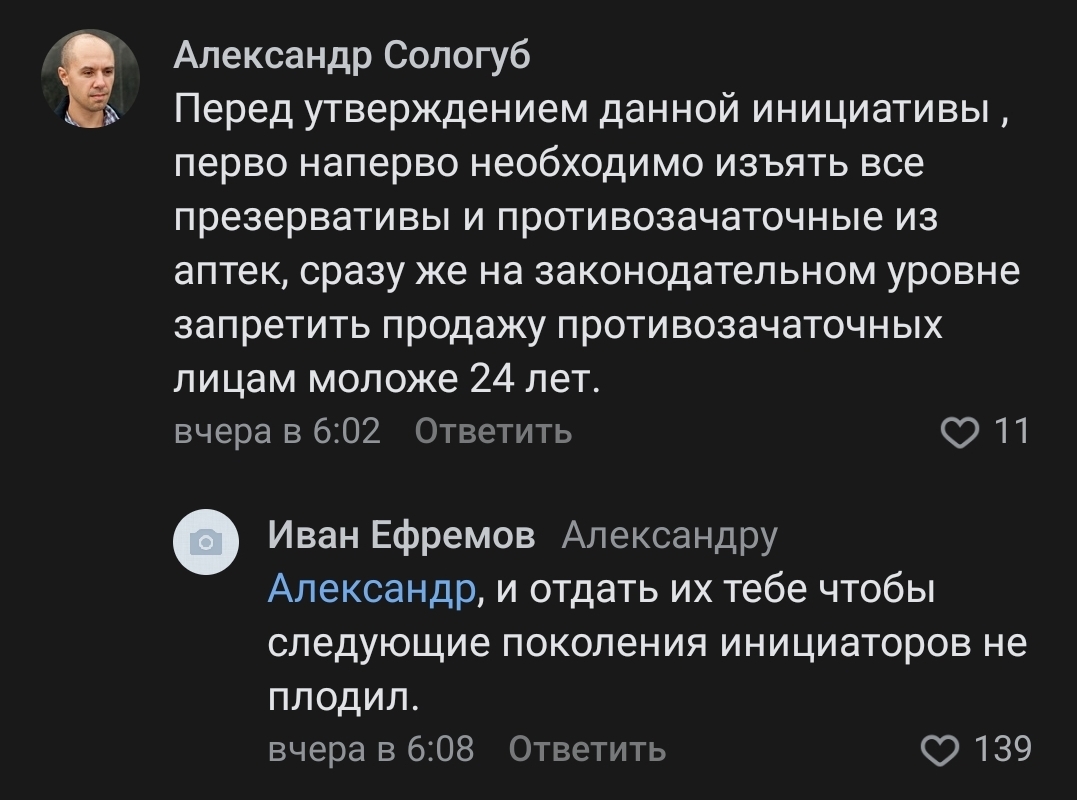
Task: Click the word "плодил." in the reply
Action: tap(342, 696)
